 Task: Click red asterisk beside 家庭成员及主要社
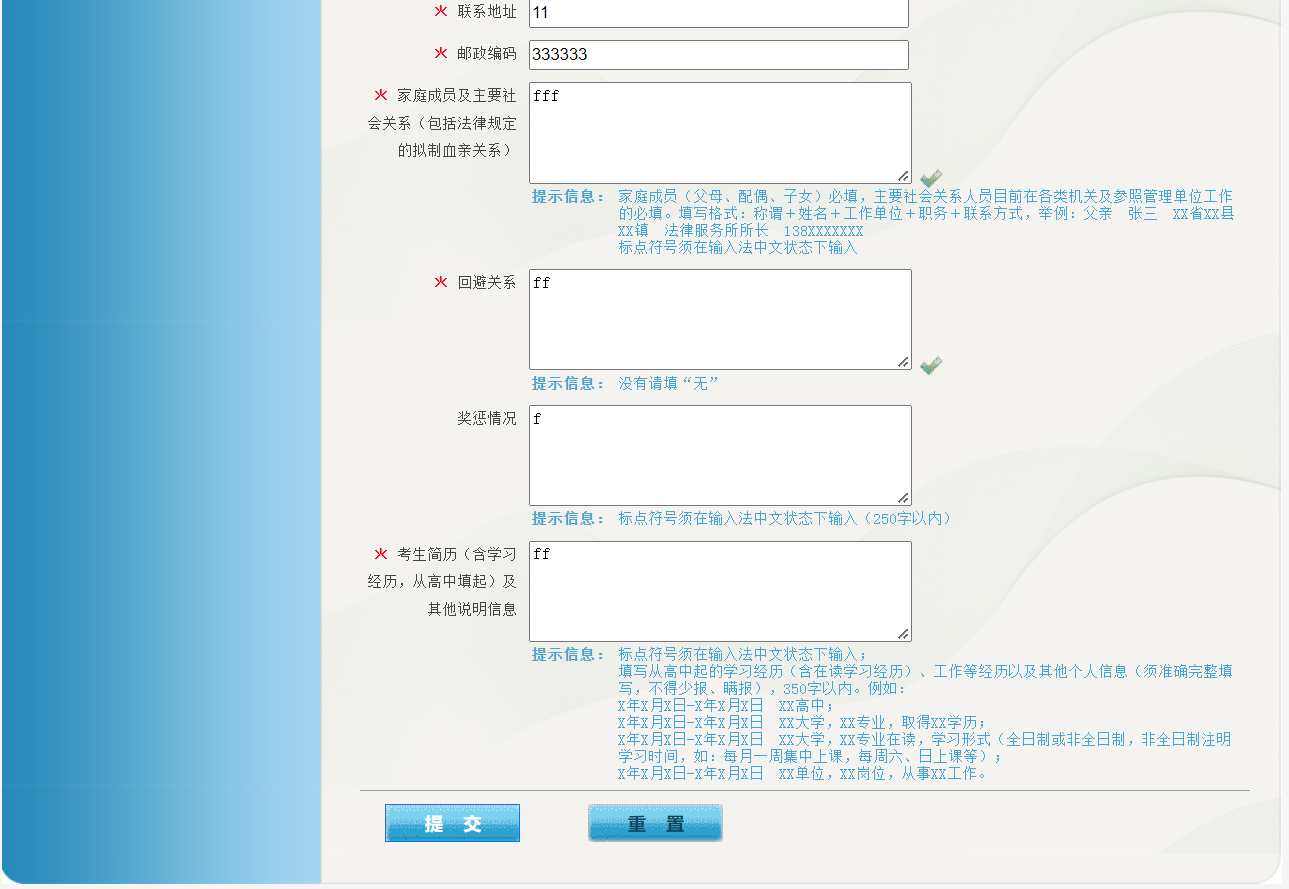pos(381,95)
